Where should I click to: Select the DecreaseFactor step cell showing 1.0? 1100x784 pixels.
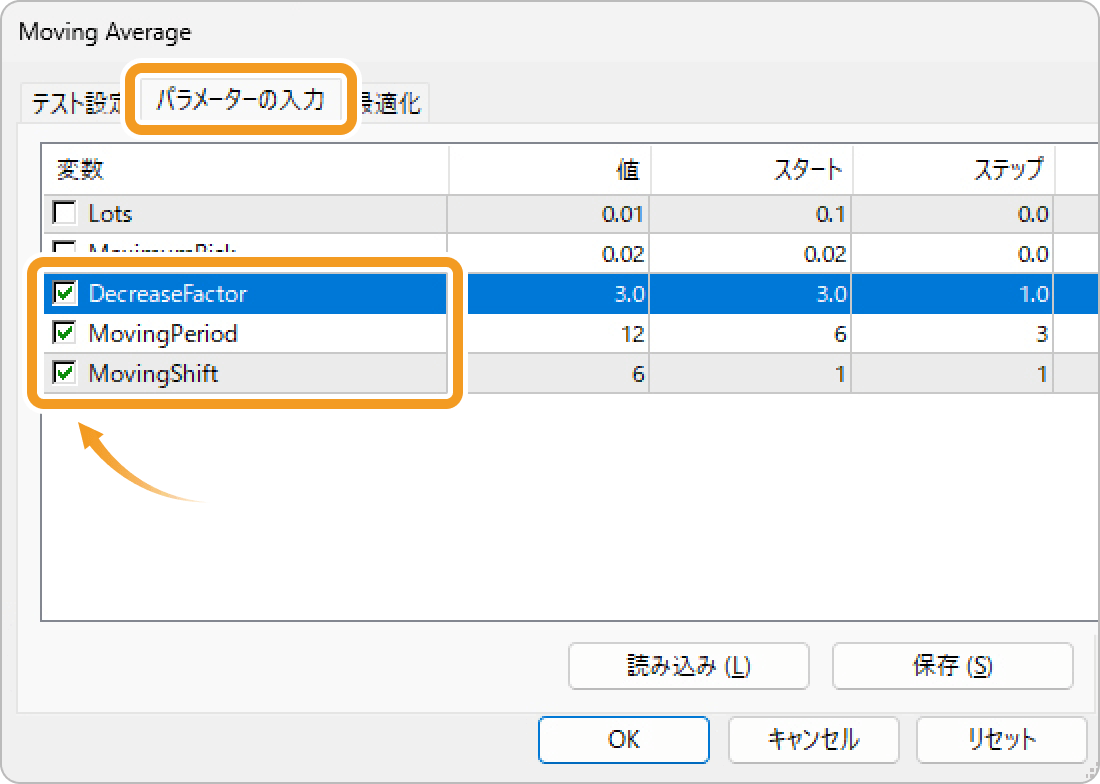(954, 294)
